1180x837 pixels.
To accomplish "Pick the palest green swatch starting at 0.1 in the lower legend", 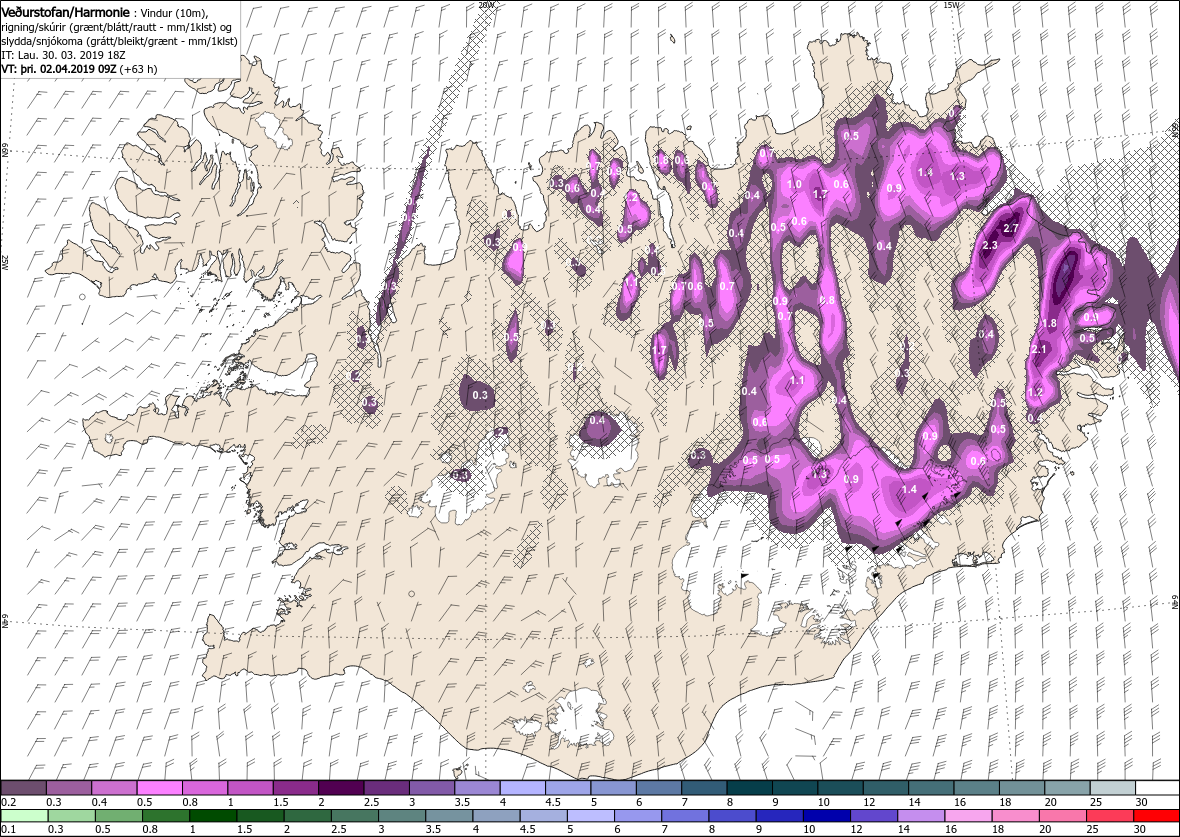I will (x=24, y=816).
